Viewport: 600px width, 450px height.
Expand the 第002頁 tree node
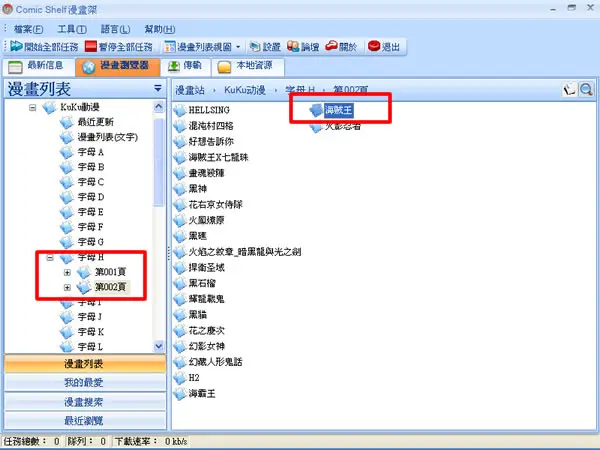67,287
